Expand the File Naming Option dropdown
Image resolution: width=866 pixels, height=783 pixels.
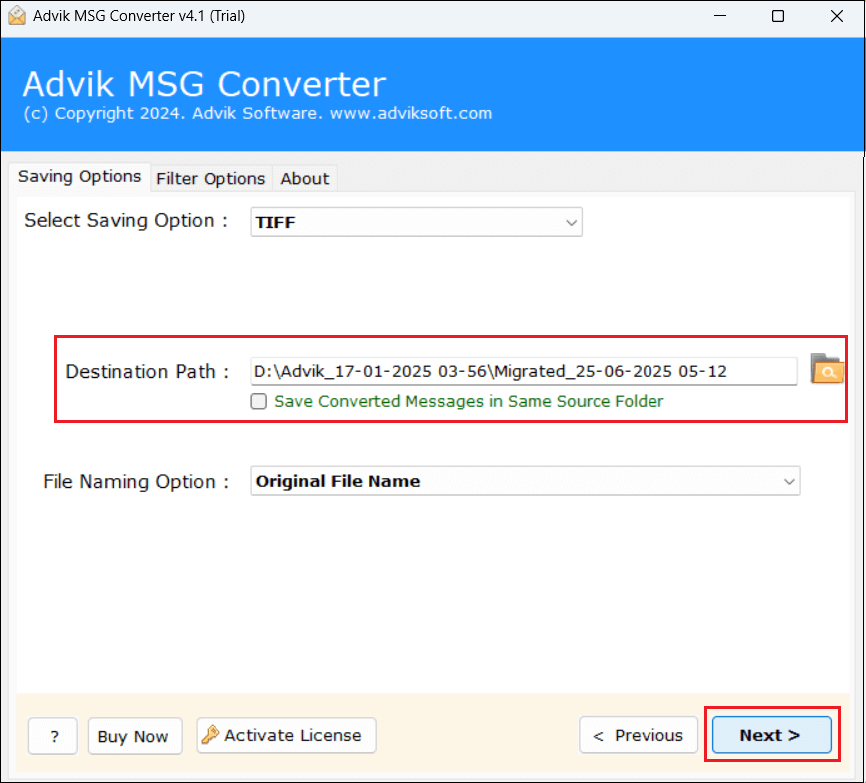(525, 481)
